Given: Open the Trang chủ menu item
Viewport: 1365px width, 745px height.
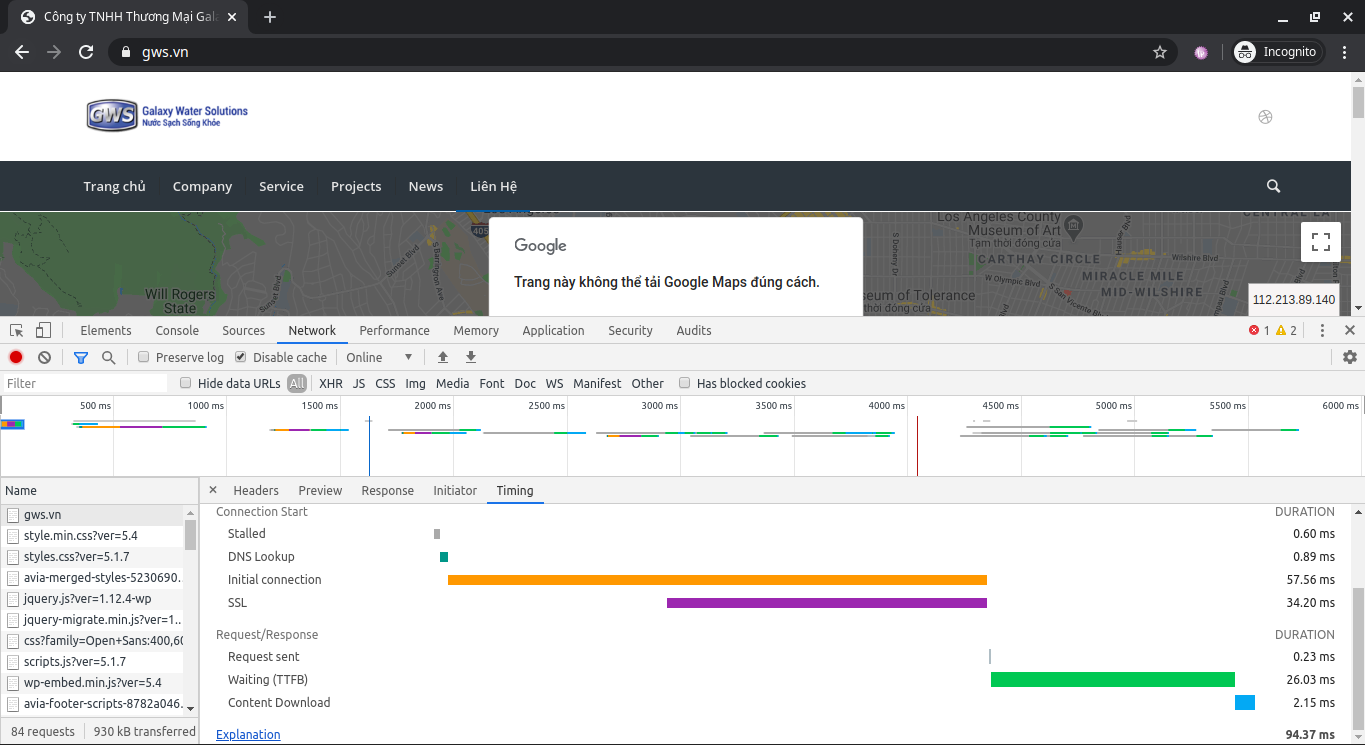Looking at the screenshot, I should click(x=114, y=186).
